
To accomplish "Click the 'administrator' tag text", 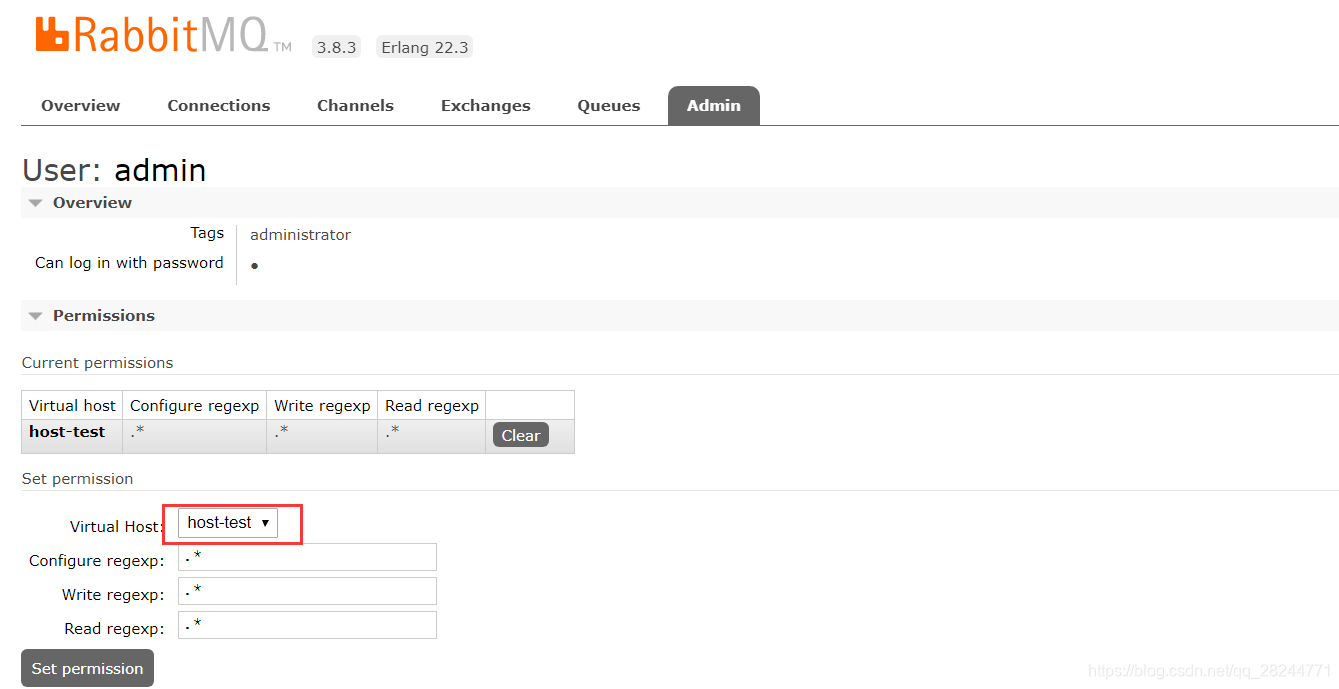I will click(300, 235).
